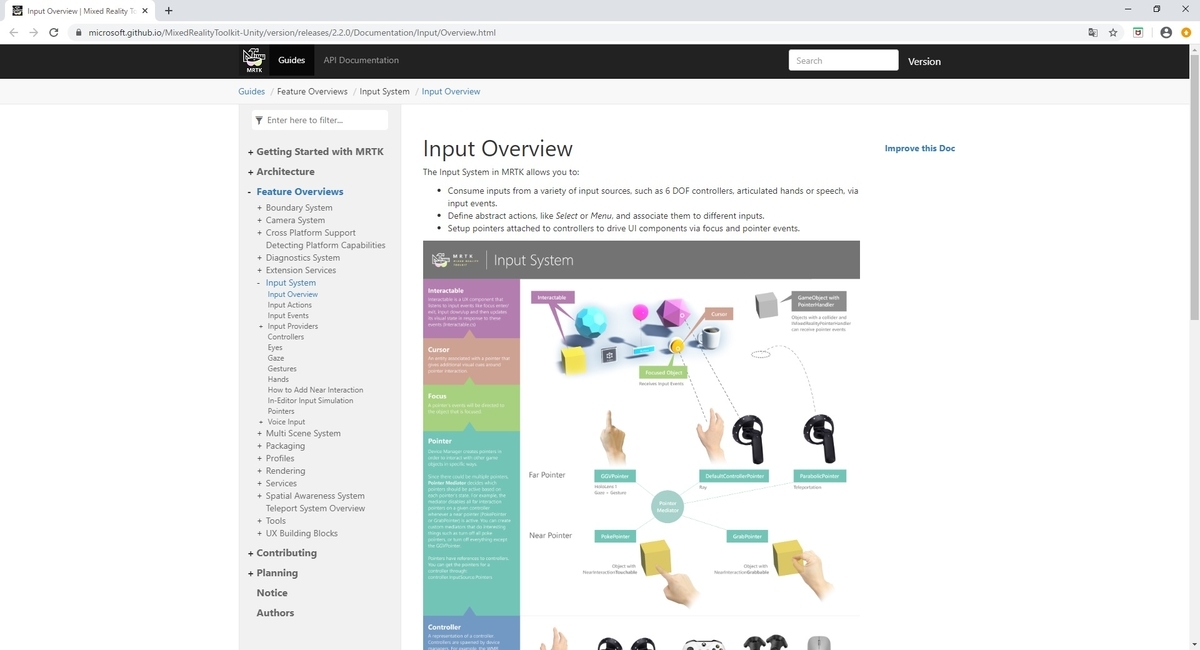Open the Input System breadcrumb

click(x=385, y=91)
